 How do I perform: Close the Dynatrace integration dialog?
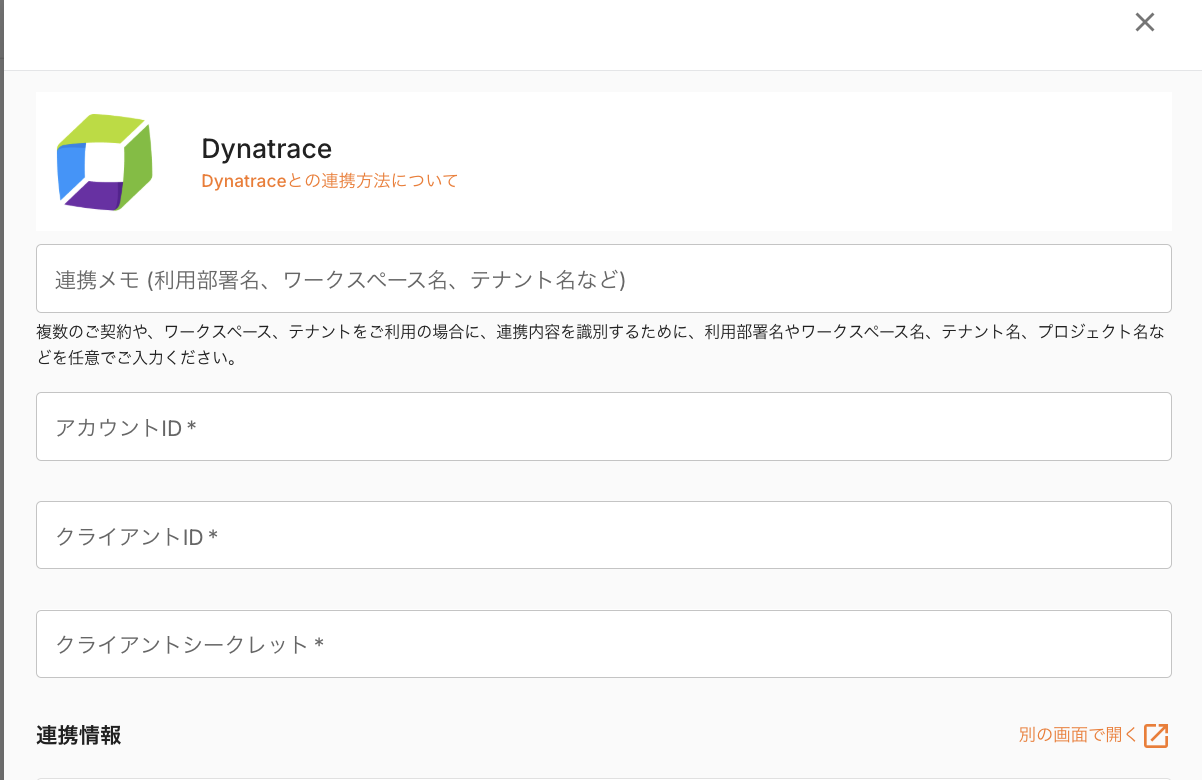click(1145, 23)
